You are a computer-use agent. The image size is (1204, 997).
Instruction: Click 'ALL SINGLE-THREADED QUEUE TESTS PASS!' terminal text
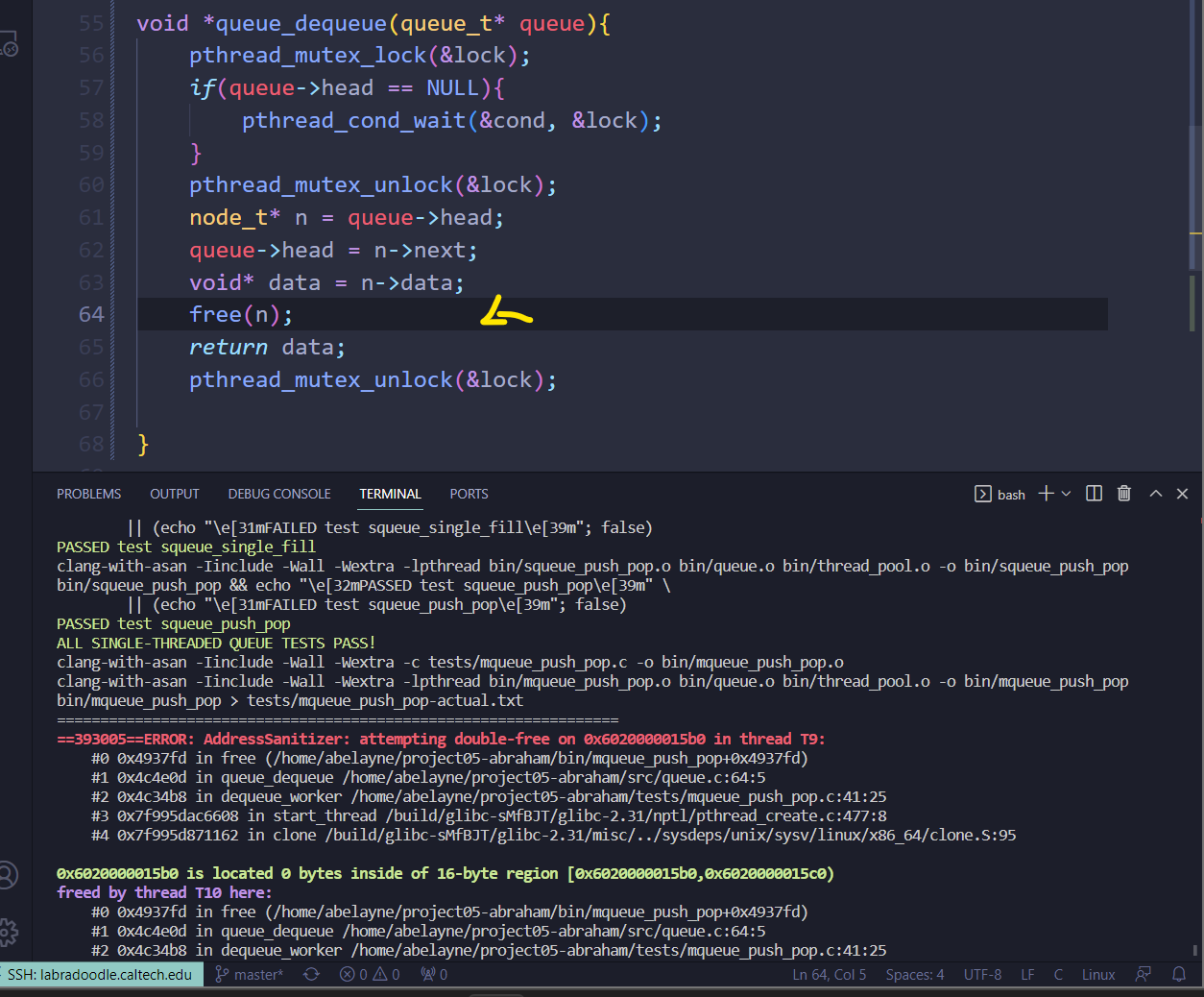pyautogui.click(x=216, y=643)
